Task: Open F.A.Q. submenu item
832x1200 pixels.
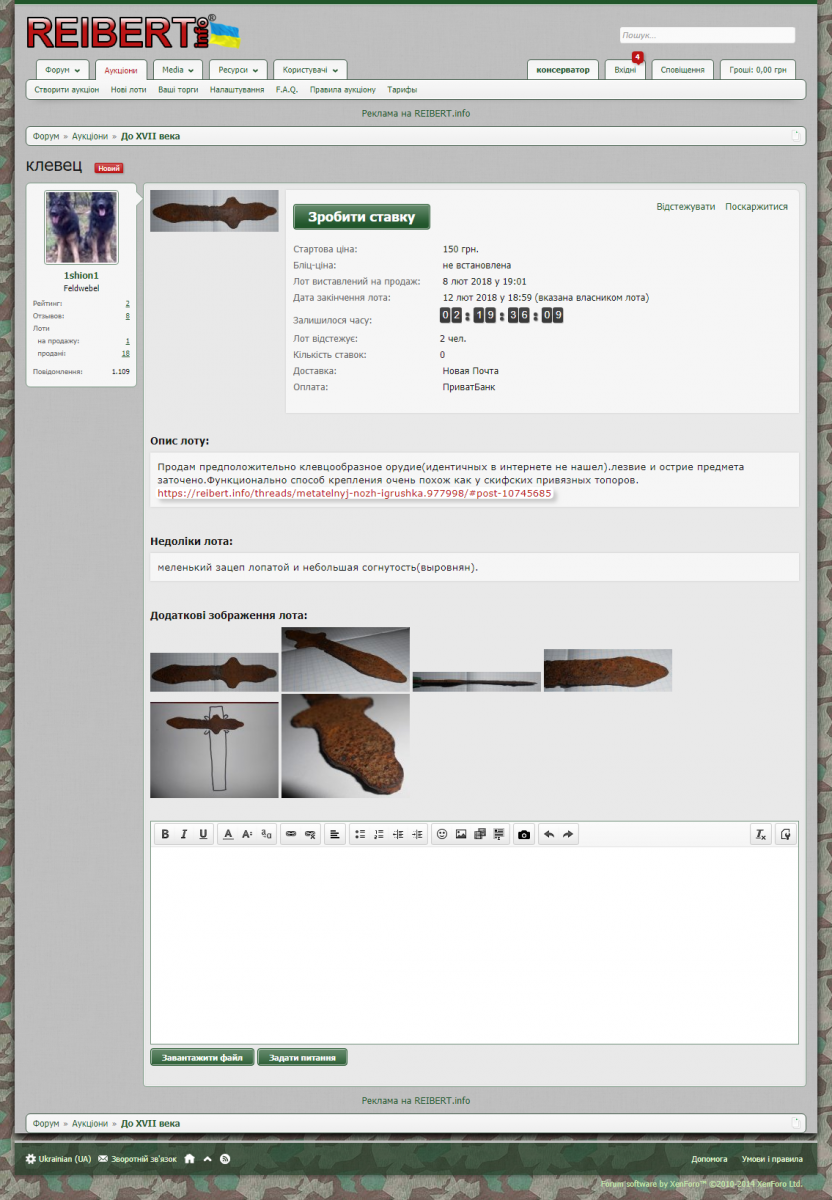Action: 287,90
